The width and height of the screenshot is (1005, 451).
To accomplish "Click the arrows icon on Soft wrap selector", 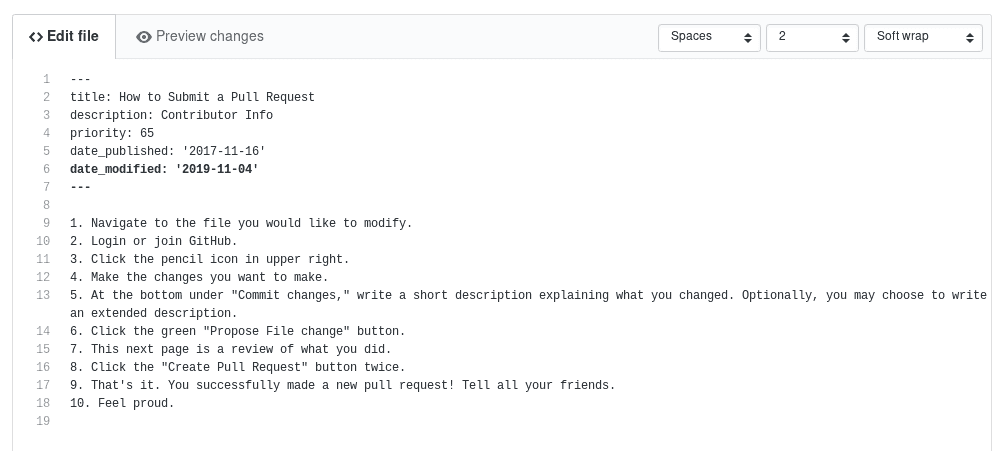I will pos(970,38).
